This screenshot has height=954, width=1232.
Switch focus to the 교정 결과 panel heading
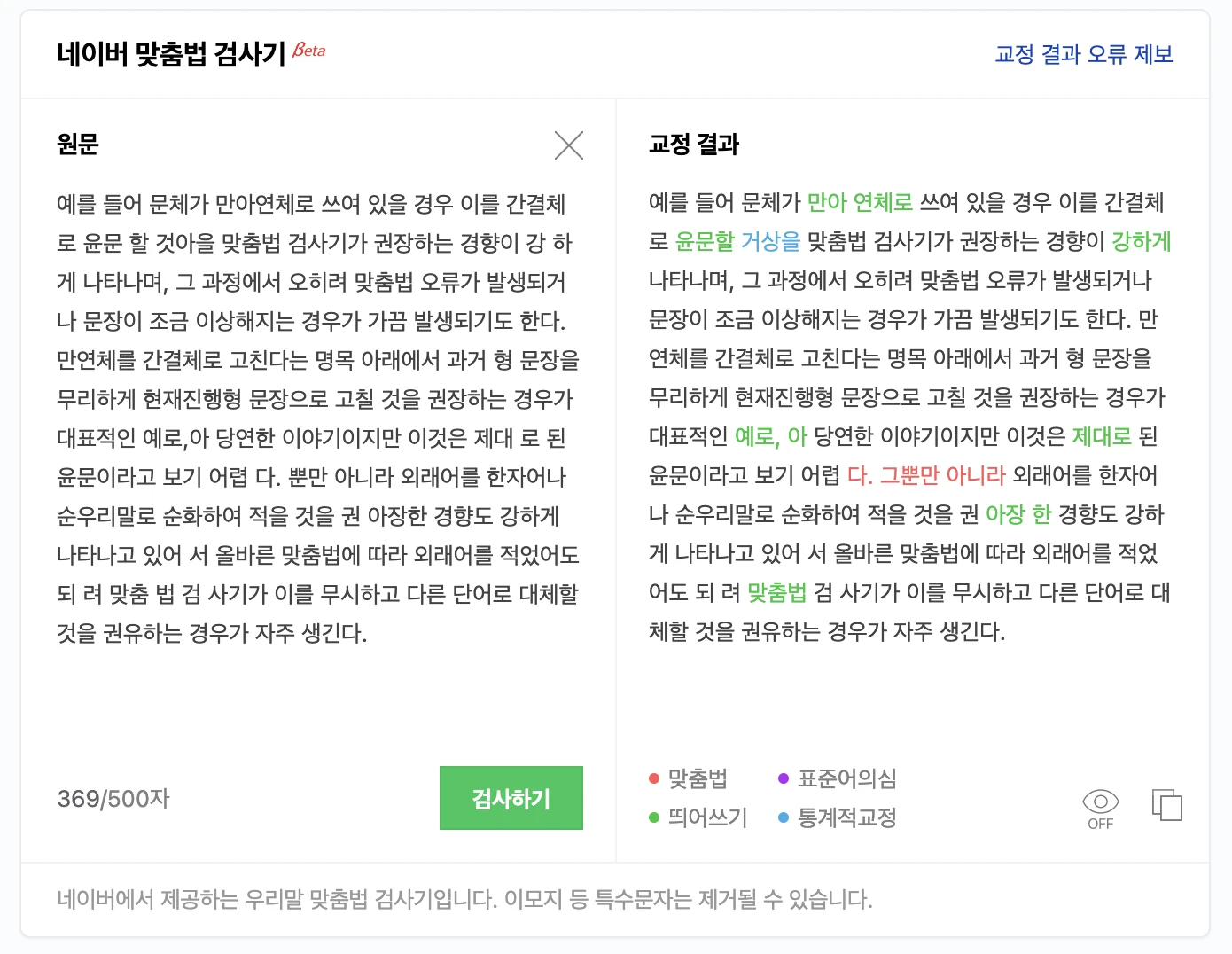pyautogui.click(x=693, y=145)
